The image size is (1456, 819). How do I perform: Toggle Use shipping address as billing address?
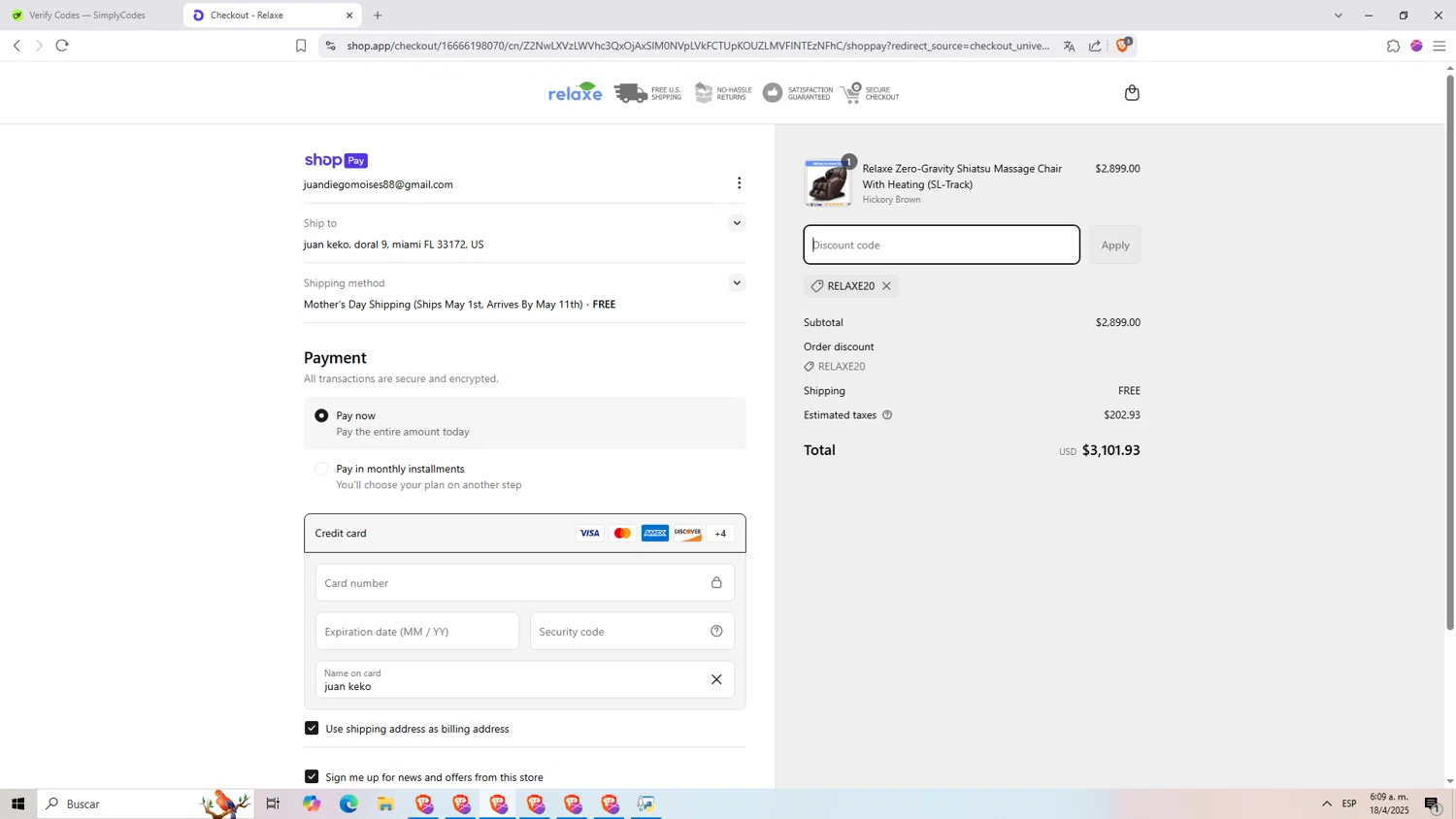[x=312, y=728]
